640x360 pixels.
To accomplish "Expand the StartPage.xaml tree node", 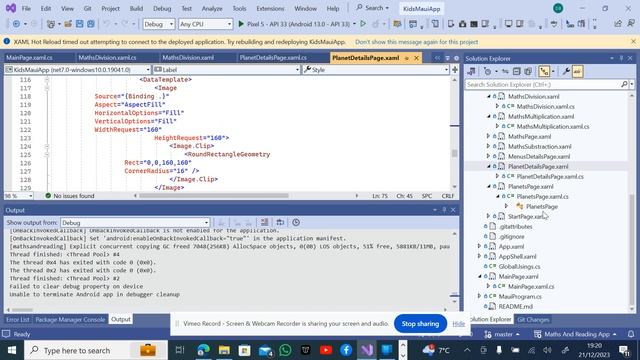I will [x=489, y=216].
